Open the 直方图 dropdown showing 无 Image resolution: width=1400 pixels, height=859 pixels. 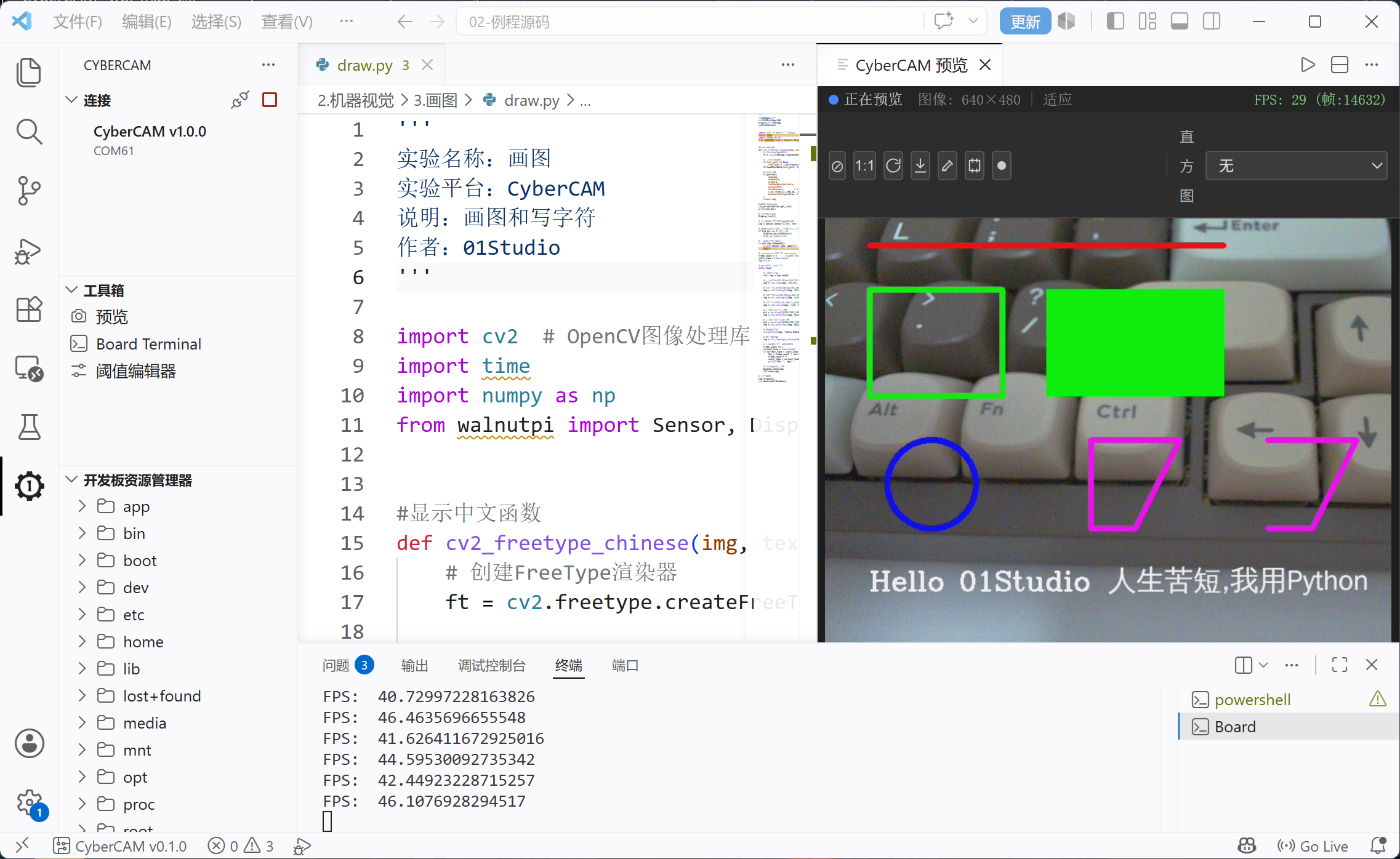point(1296,166)
